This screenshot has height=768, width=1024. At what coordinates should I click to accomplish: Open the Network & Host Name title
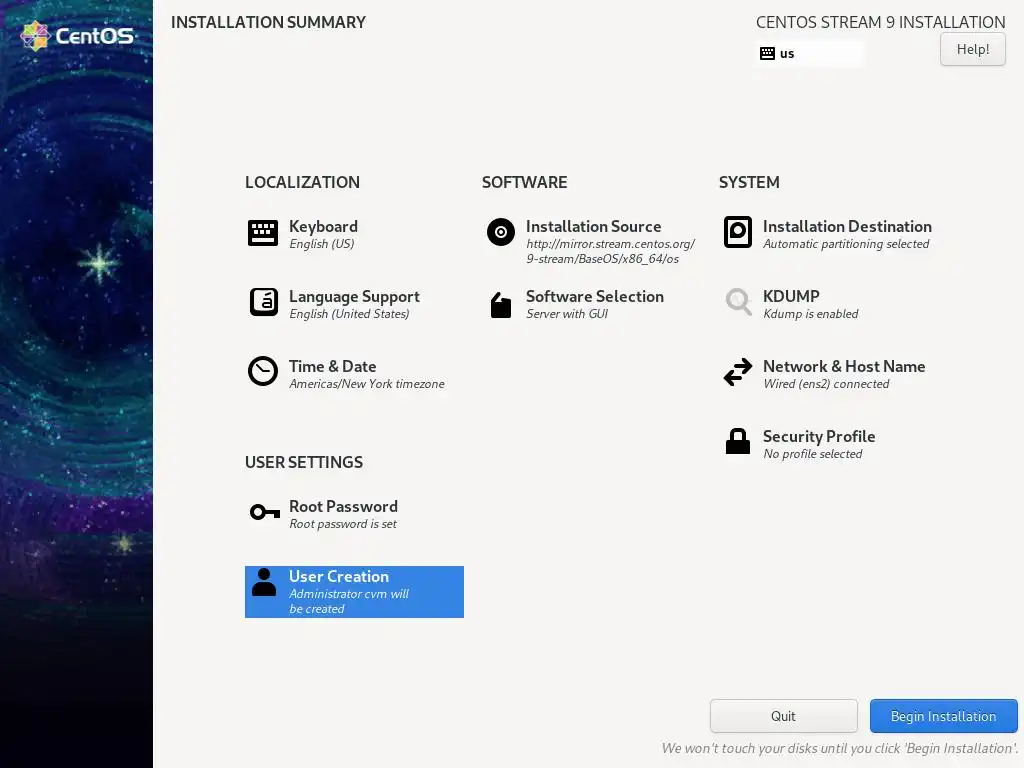click(844, 366)
